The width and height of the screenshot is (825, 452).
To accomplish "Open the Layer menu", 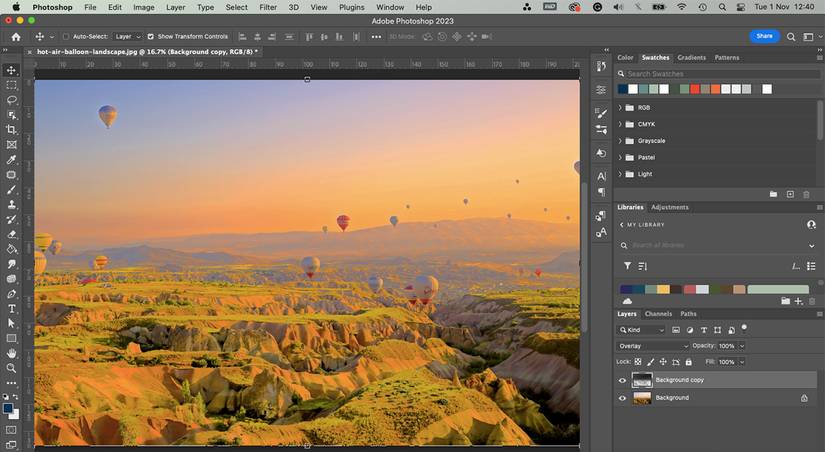I will click(175, 7).
